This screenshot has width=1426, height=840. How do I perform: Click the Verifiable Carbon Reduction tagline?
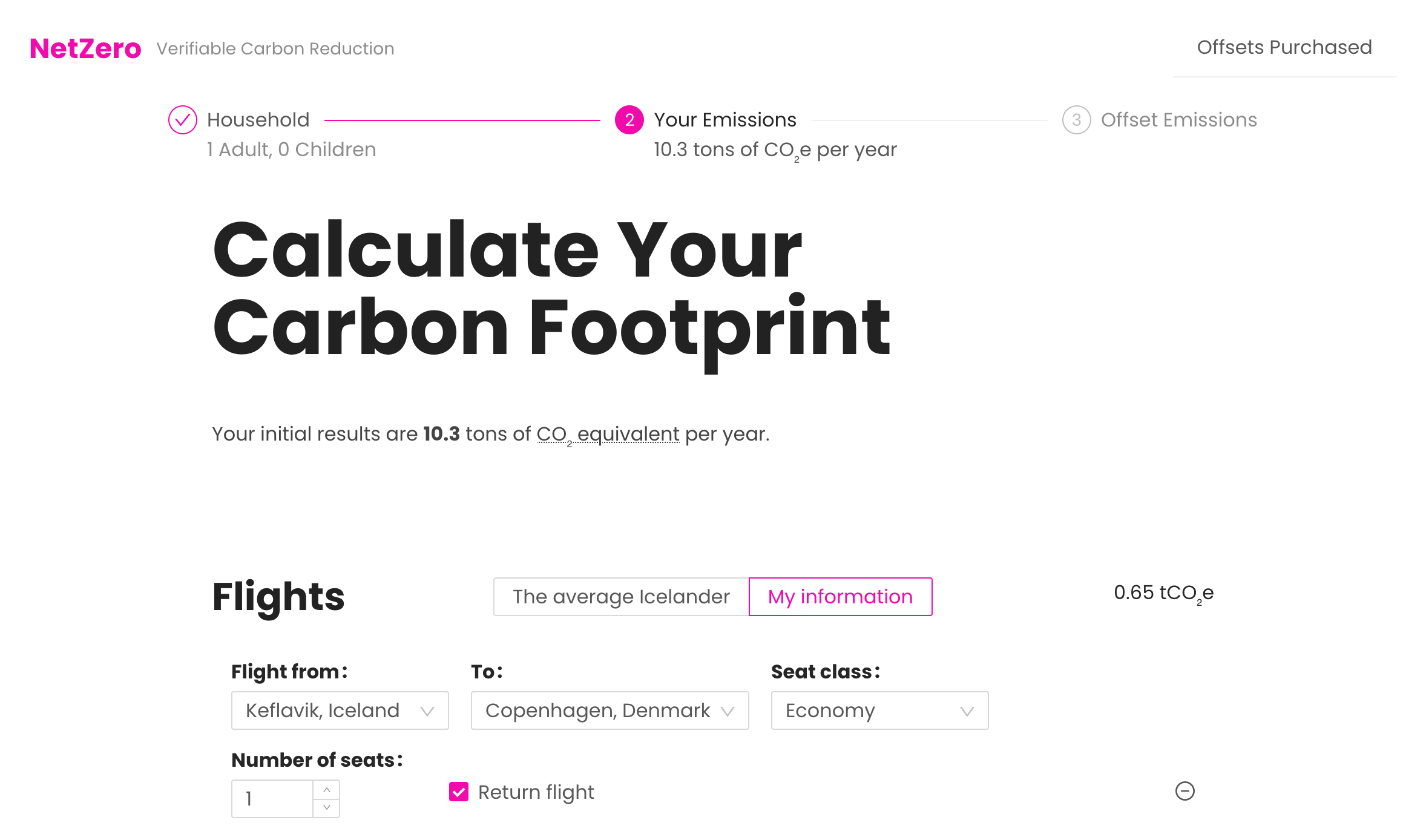[275, 48]
